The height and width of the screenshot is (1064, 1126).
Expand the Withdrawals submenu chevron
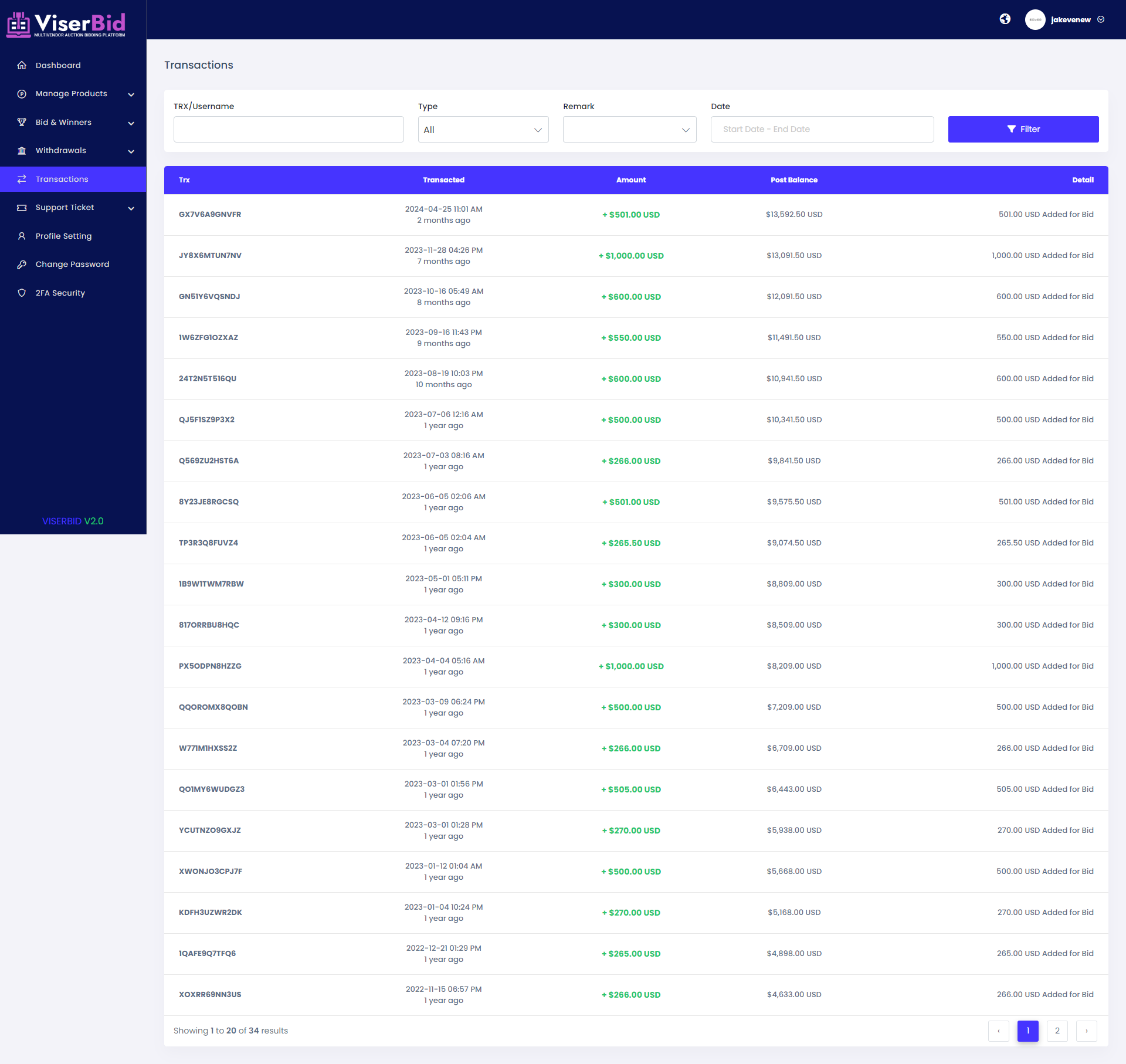pos(131,151)
